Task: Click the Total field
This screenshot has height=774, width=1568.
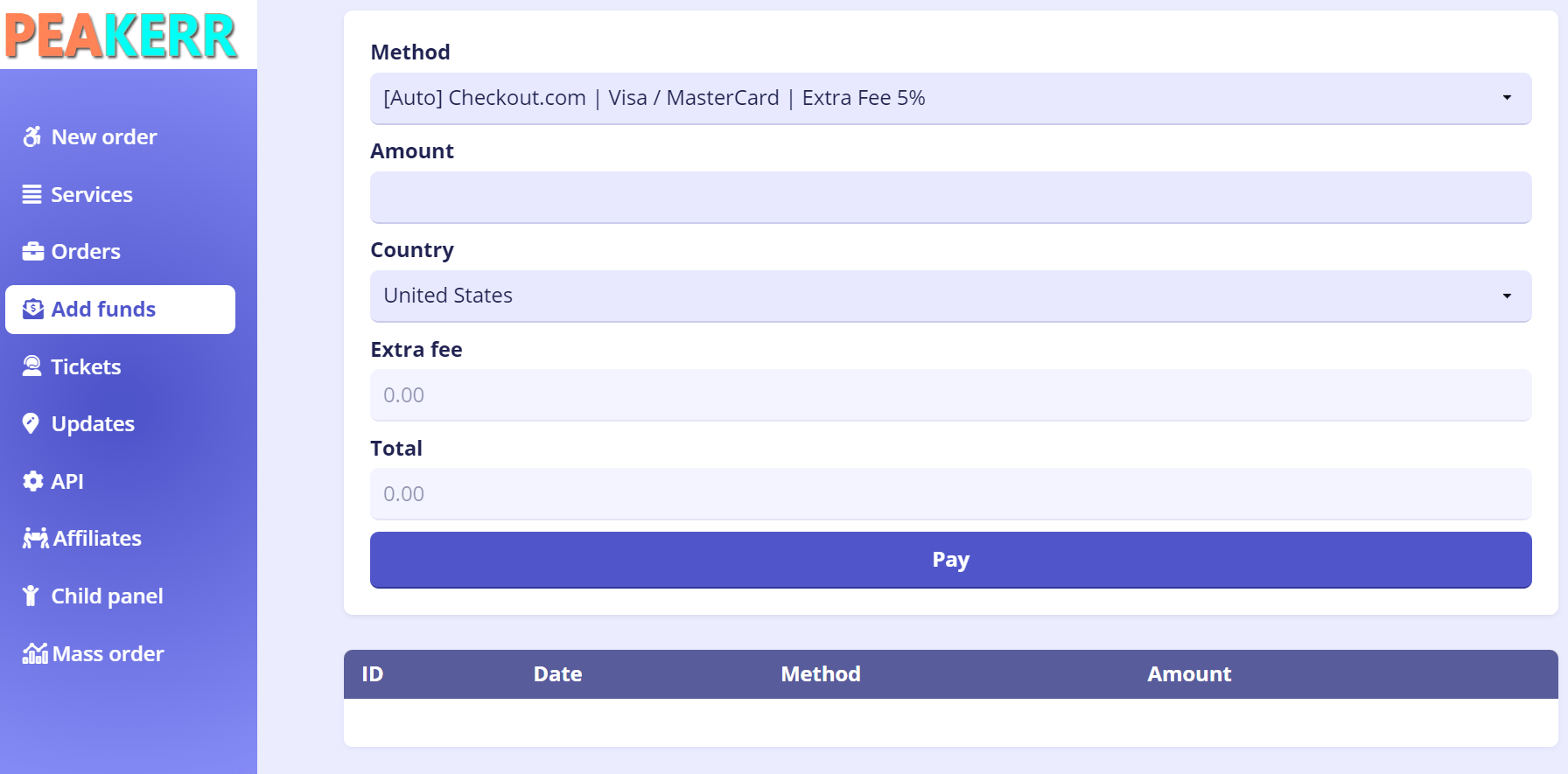Action: (x=949, y=493)
